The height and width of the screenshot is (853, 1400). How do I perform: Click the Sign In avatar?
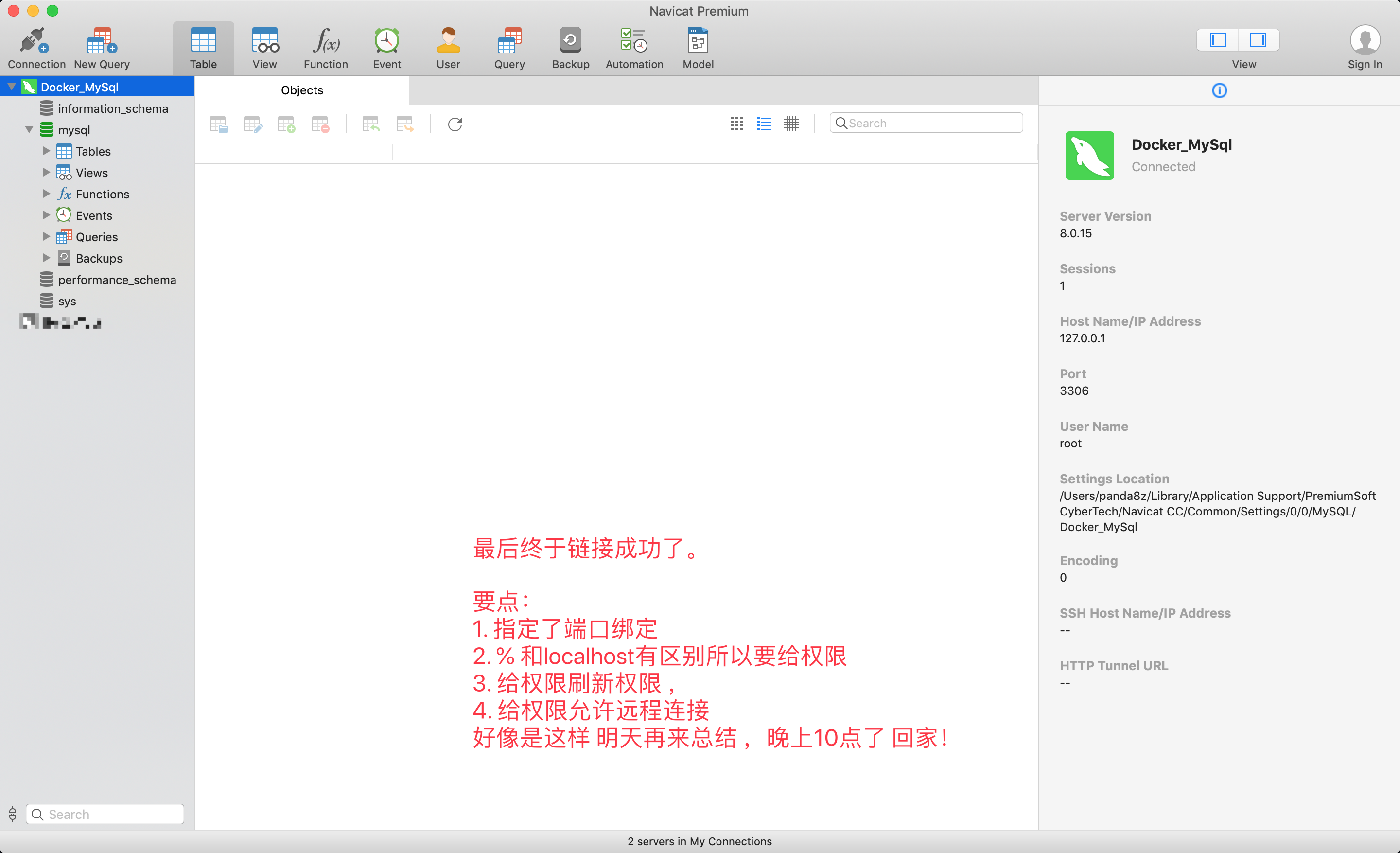click(x=1365, y=41)
